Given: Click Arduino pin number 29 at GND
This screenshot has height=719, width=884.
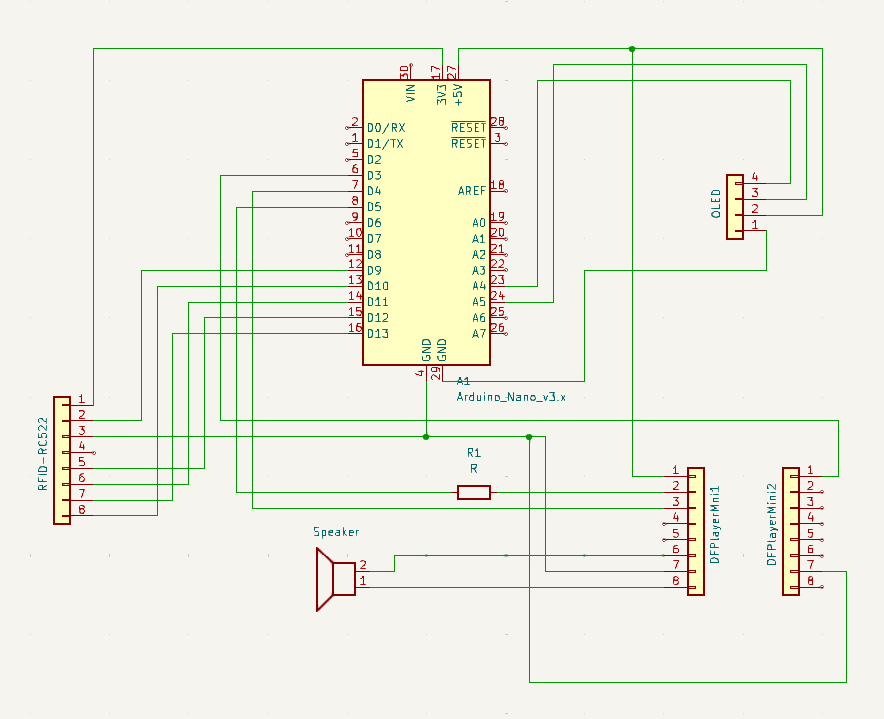Looking at the screenshot, I should (436, 373).
